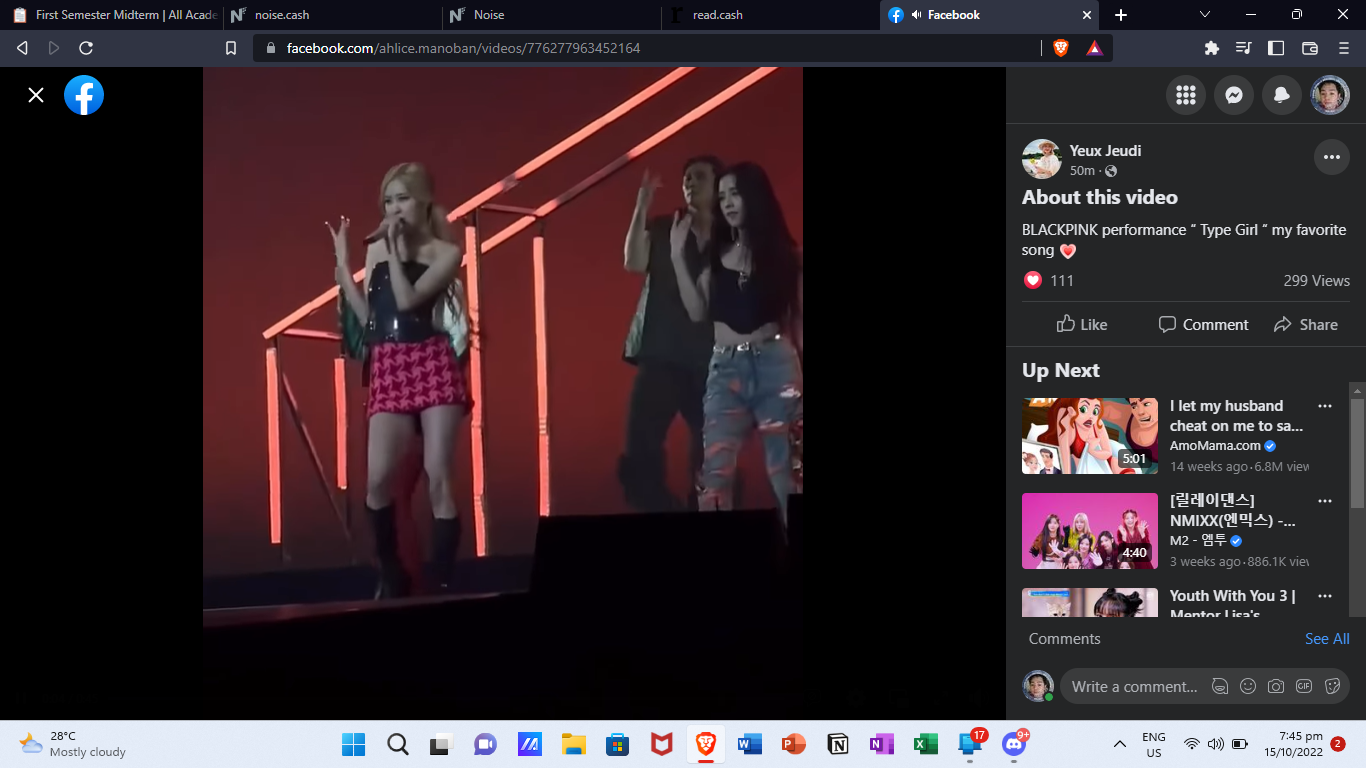Image resolution: width=1366 pixels, height=768 pixels.
Task: Share this video
Action: click(x=1306, y=325)
